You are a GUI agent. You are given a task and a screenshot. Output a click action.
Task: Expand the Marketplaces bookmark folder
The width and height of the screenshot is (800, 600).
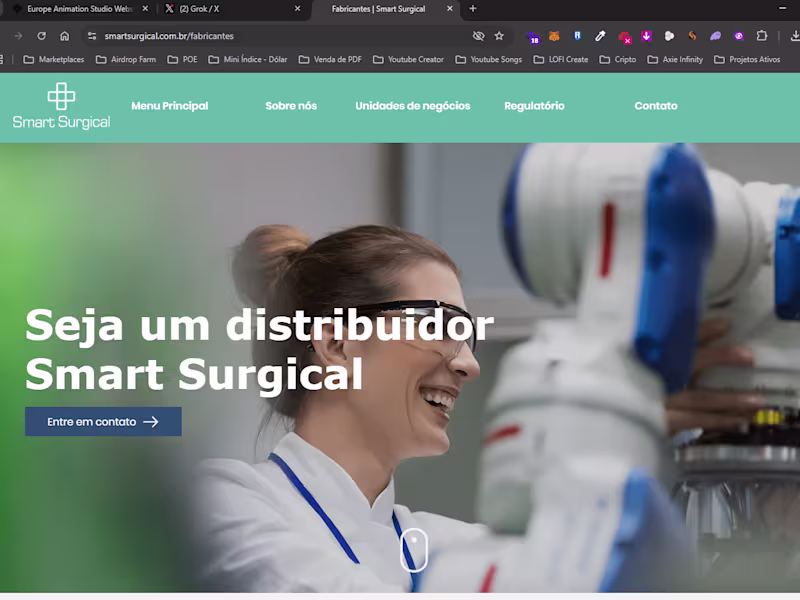[x=54, y=60]
